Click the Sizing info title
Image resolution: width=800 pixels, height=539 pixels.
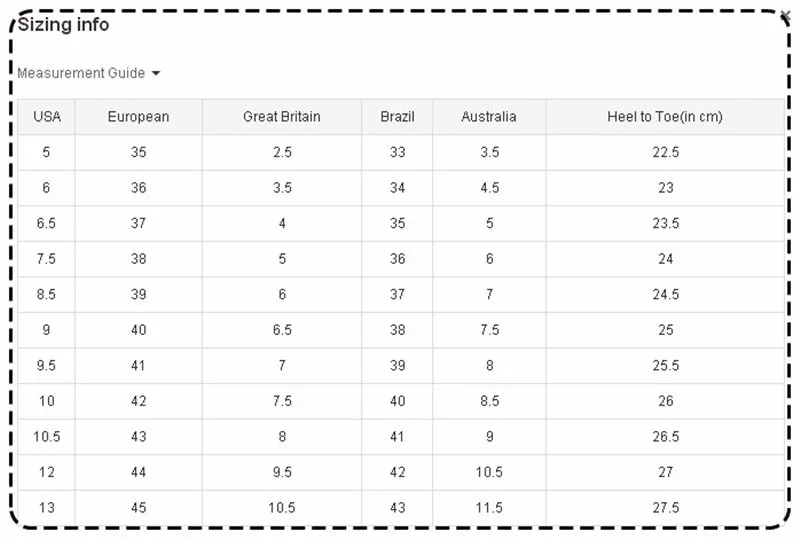tap(63, 24)
